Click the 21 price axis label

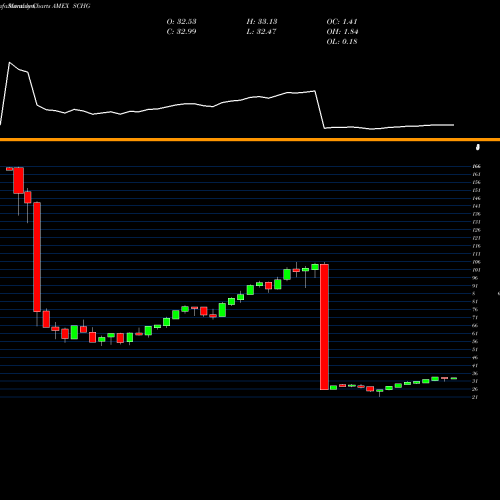pos(475,397)
